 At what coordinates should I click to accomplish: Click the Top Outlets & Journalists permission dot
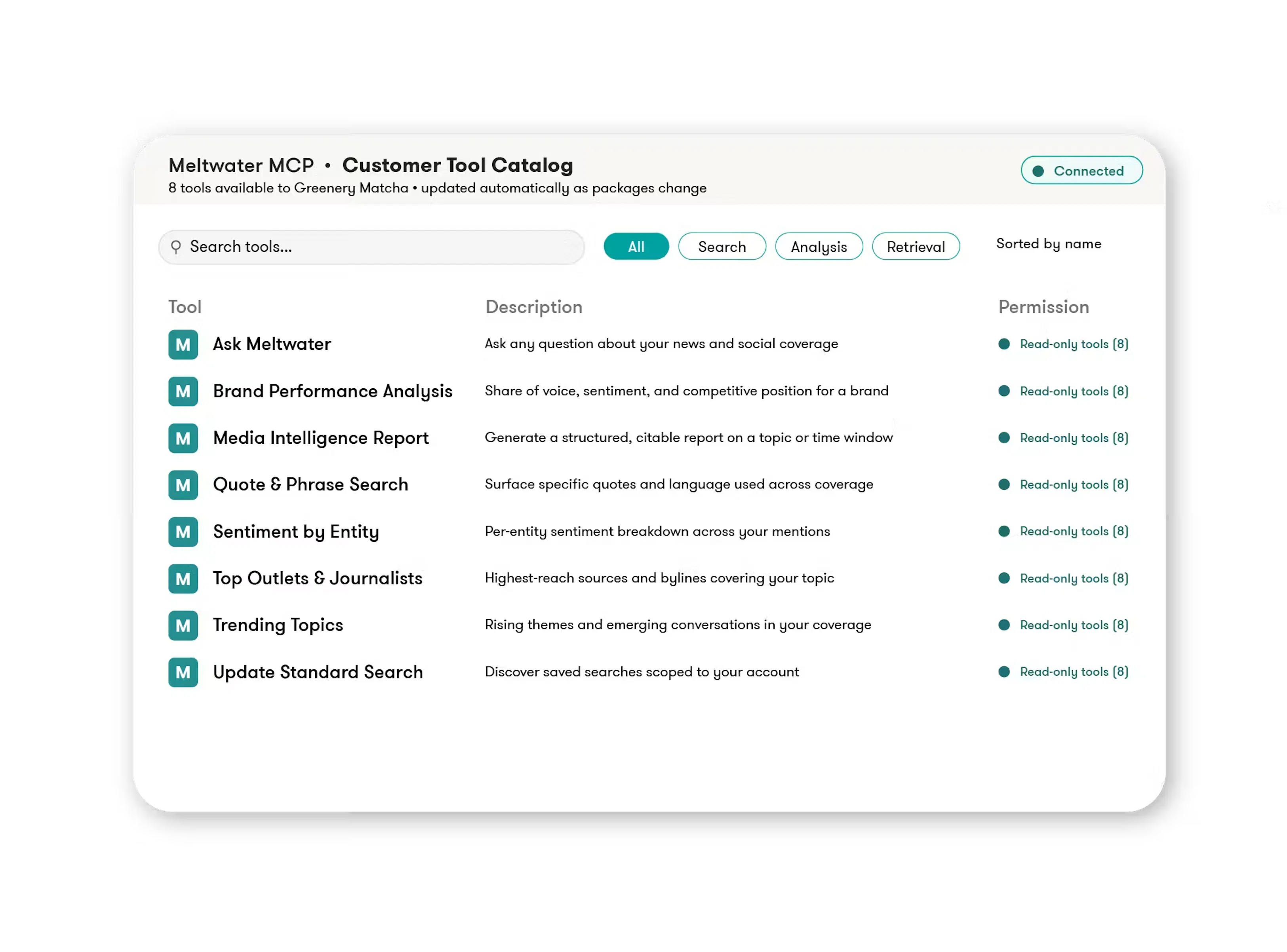coord(1005,579)
